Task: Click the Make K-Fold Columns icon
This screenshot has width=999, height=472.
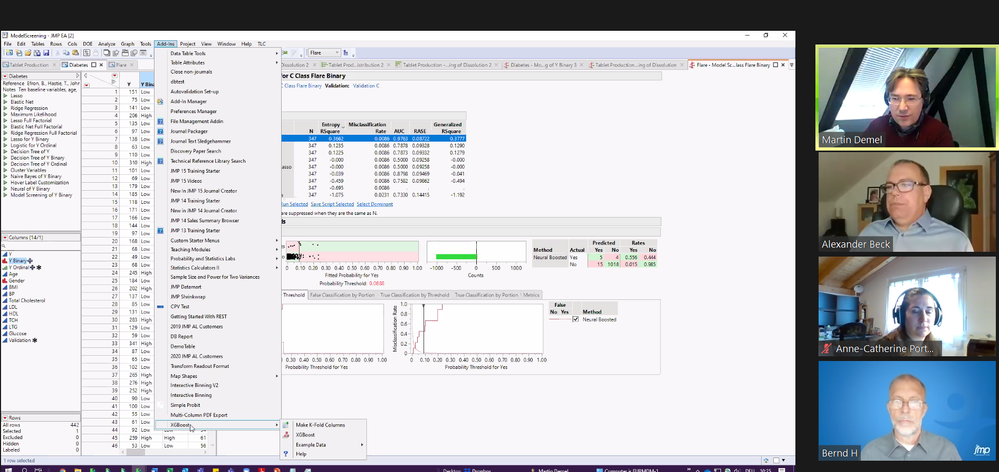Action: click(x=285, y=425)
